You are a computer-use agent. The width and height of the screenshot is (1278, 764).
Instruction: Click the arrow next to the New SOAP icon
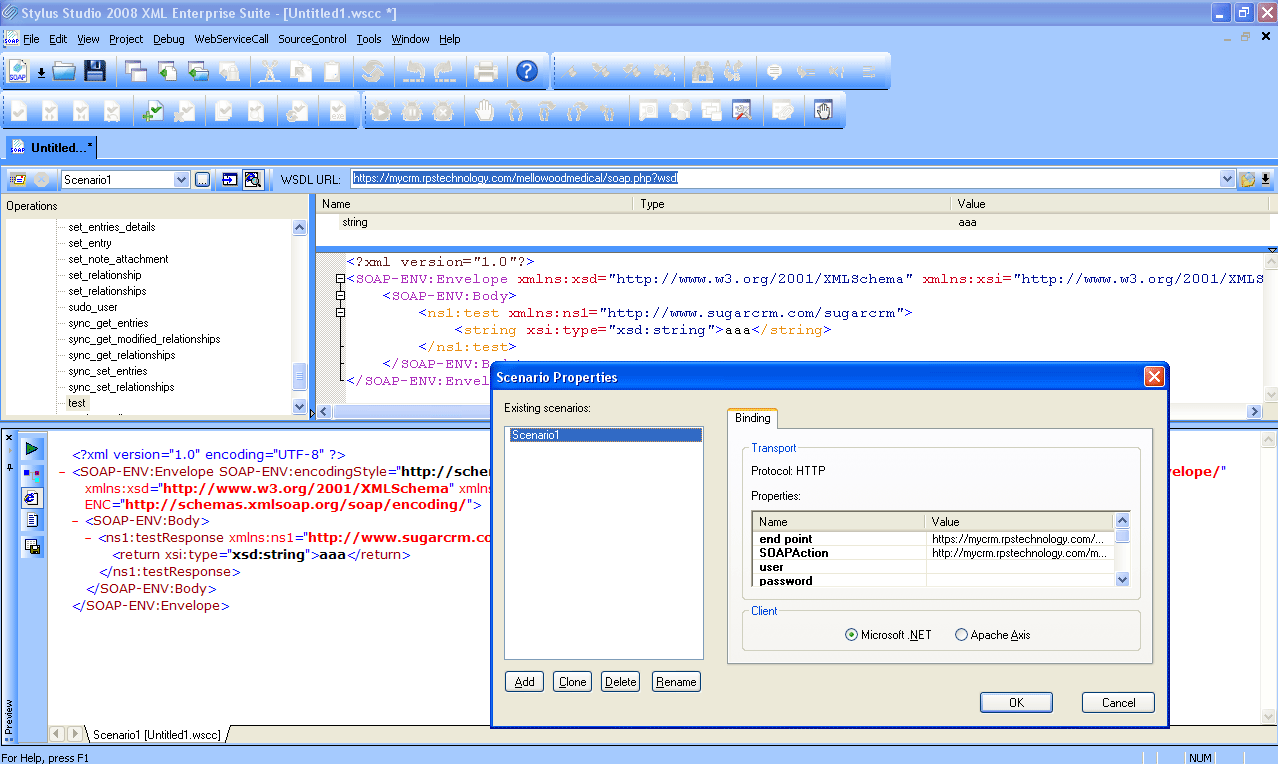pos(41,73)
